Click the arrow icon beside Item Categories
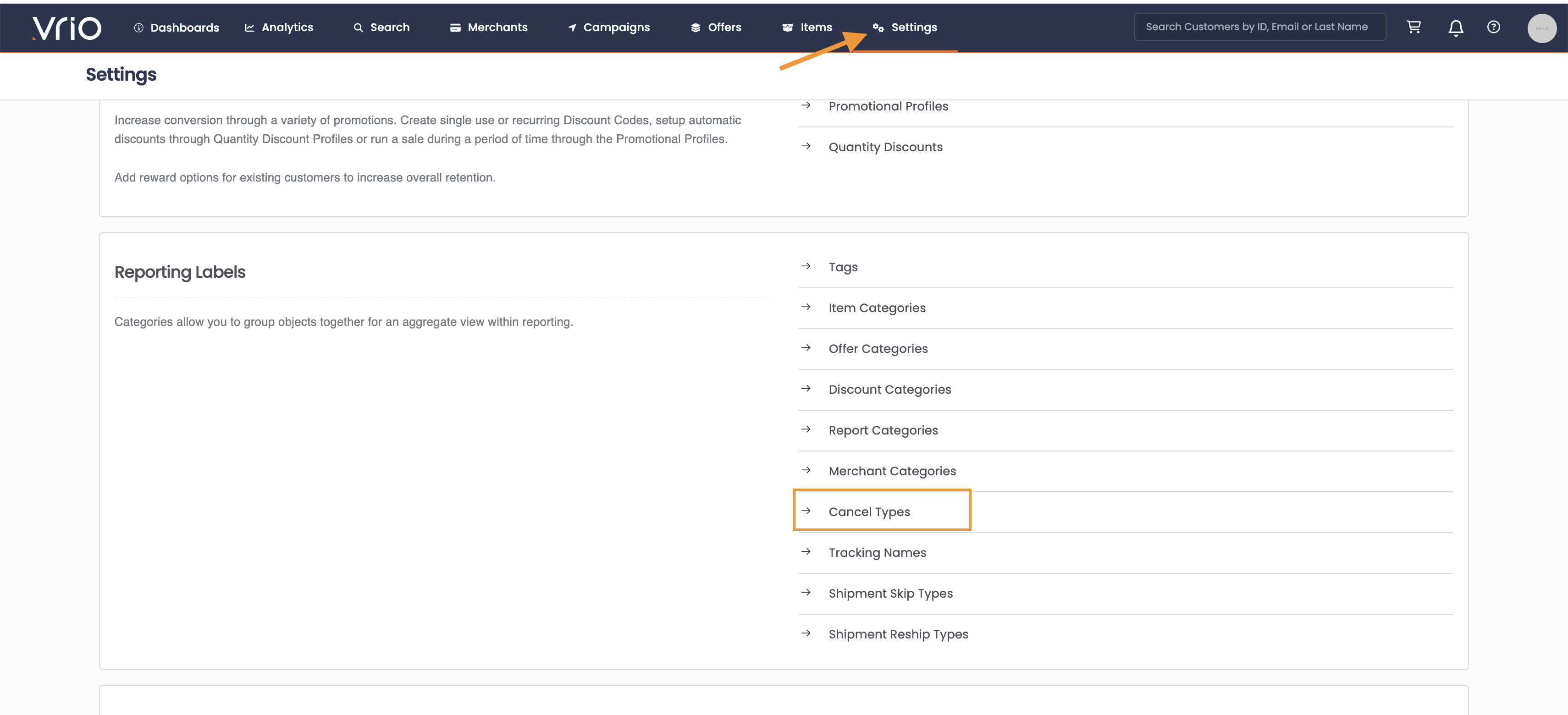The width and height of the screenshot is (1568, 715). click(x=806, y=307)
